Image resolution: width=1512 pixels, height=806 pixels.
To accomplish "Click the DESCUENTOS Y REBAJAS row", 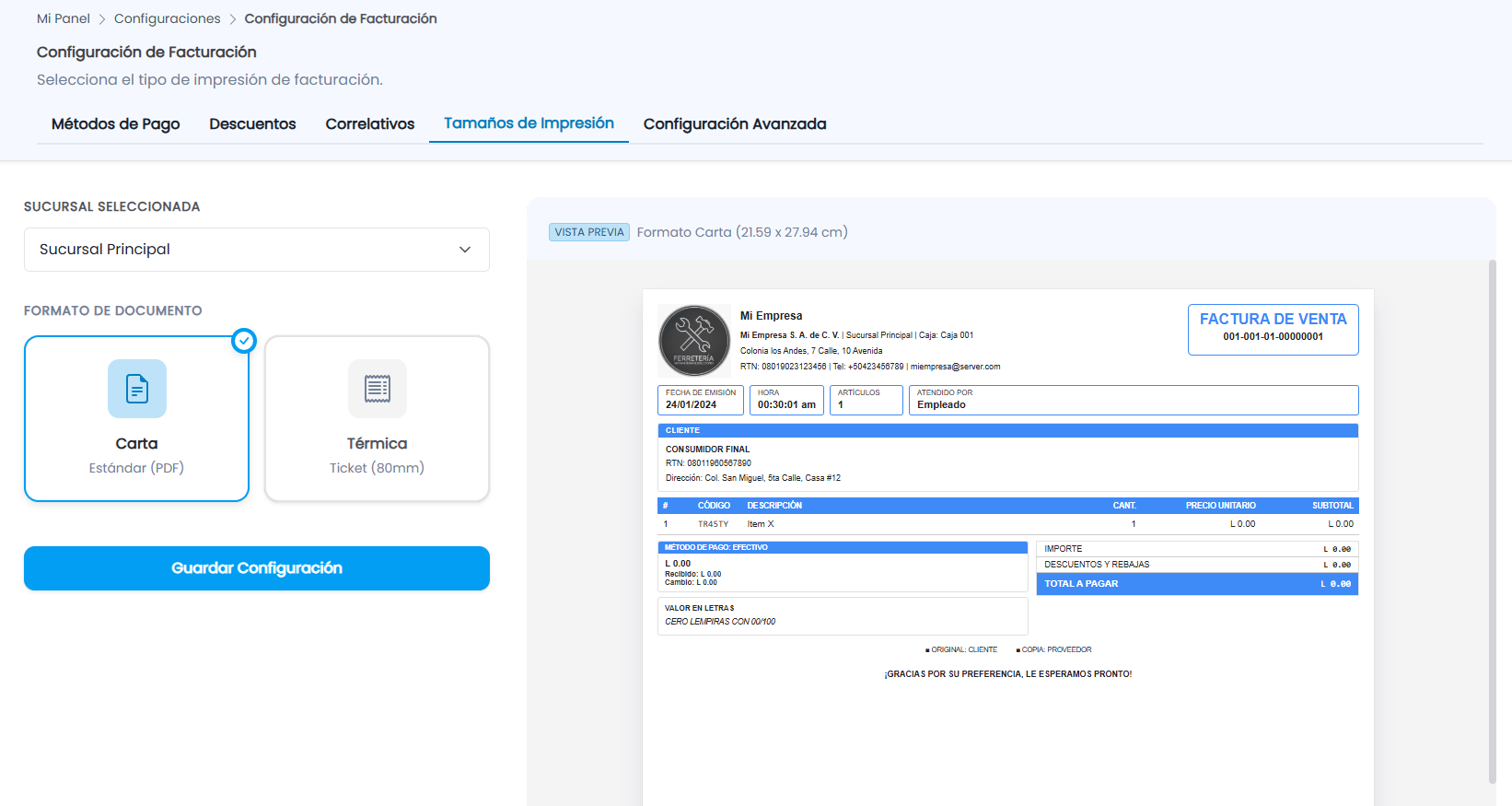I will [1197, 565].
